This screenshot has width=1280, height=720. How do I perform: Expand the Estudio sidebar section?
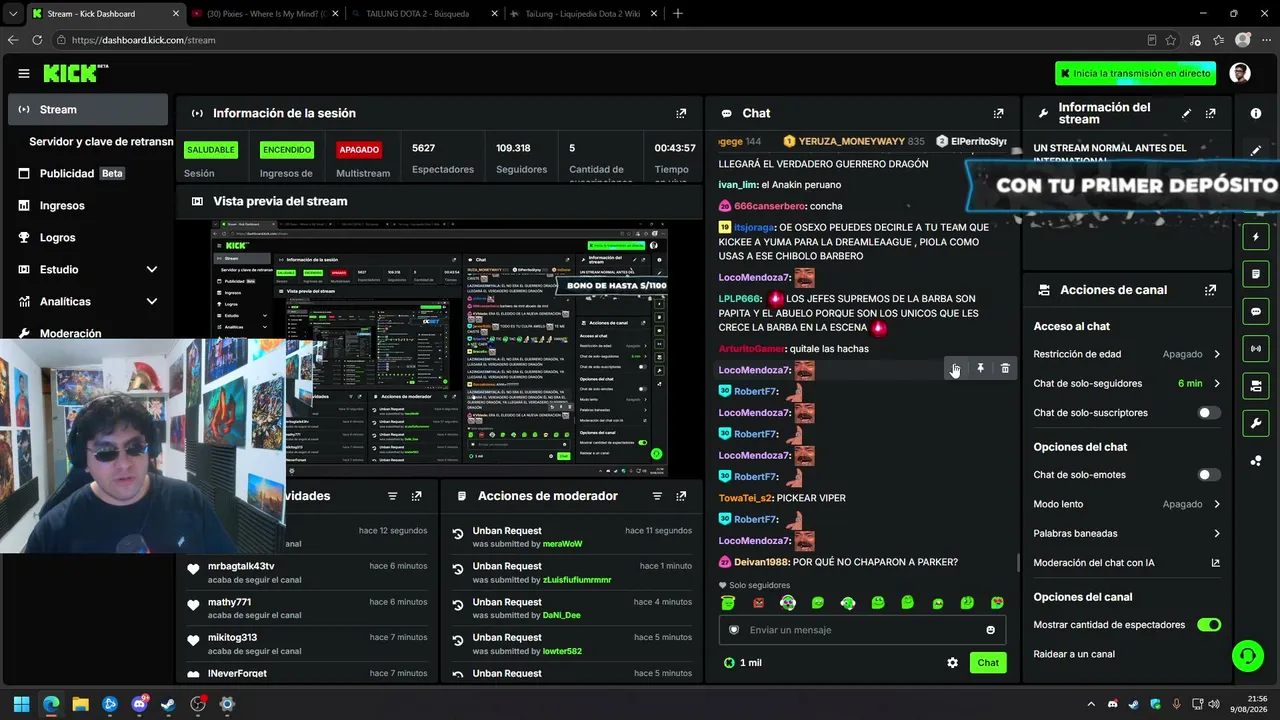[x=151, y=269]
